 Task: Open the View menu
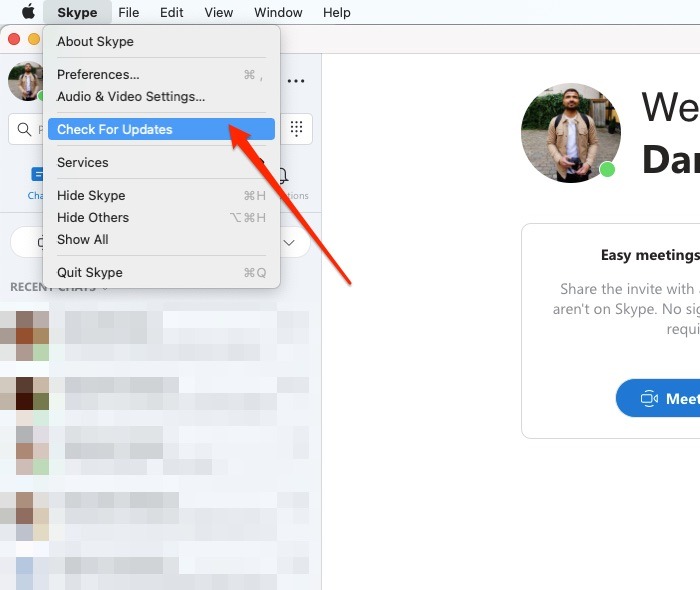(219, 12)
